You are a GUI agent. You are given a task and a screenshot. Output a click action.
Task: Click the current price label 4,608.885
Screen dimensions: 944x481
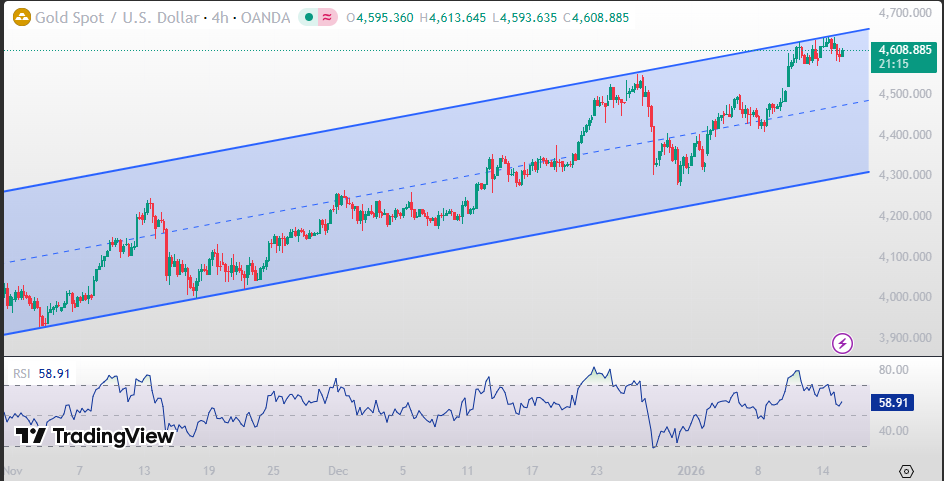(x=903, y=50)
